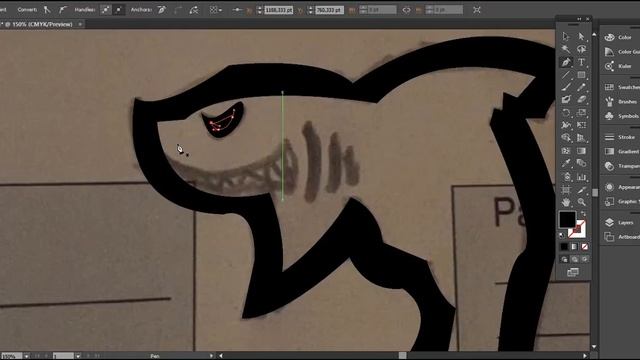The image size is (640, 360).
Task: Choose the Zoom tool magnifier
Action: [581, 202]
